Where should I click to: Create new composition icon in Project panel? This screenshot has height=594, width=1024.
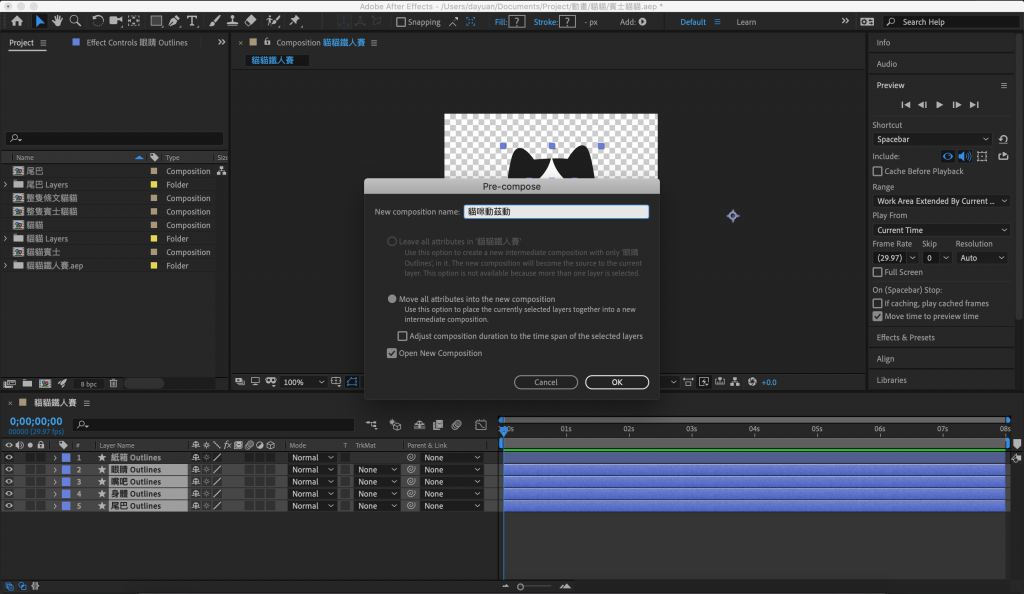click(x=45, y=384)
